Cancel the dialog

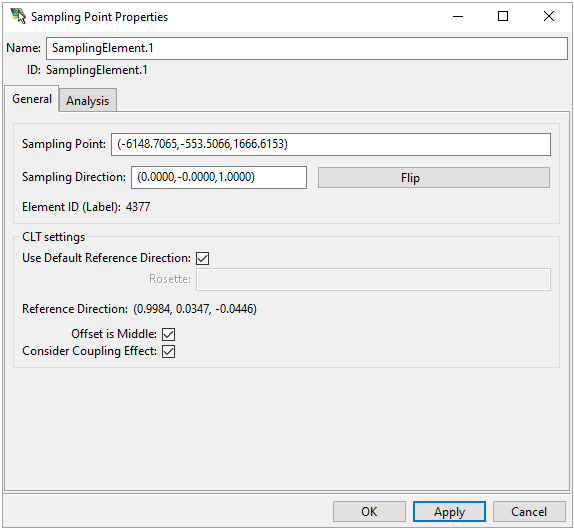529,512
